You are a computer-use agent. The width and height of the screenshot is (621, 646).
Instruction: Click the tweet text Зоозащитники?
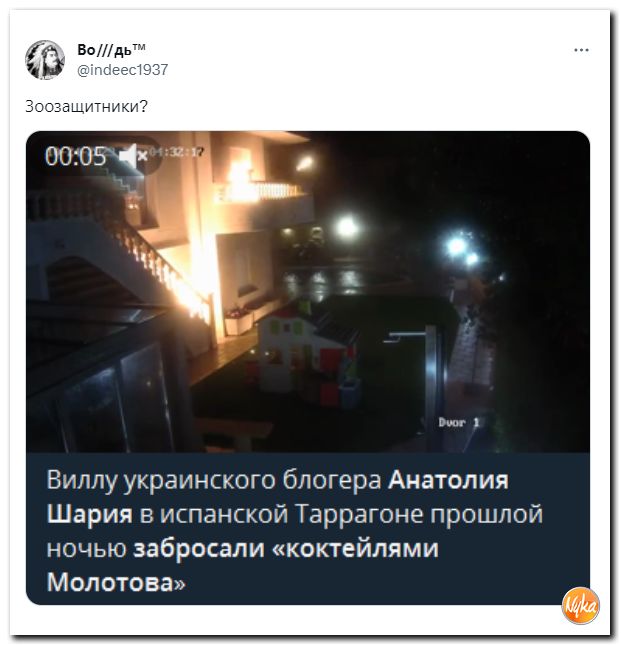pyautogui.click(x=86, y=106)
